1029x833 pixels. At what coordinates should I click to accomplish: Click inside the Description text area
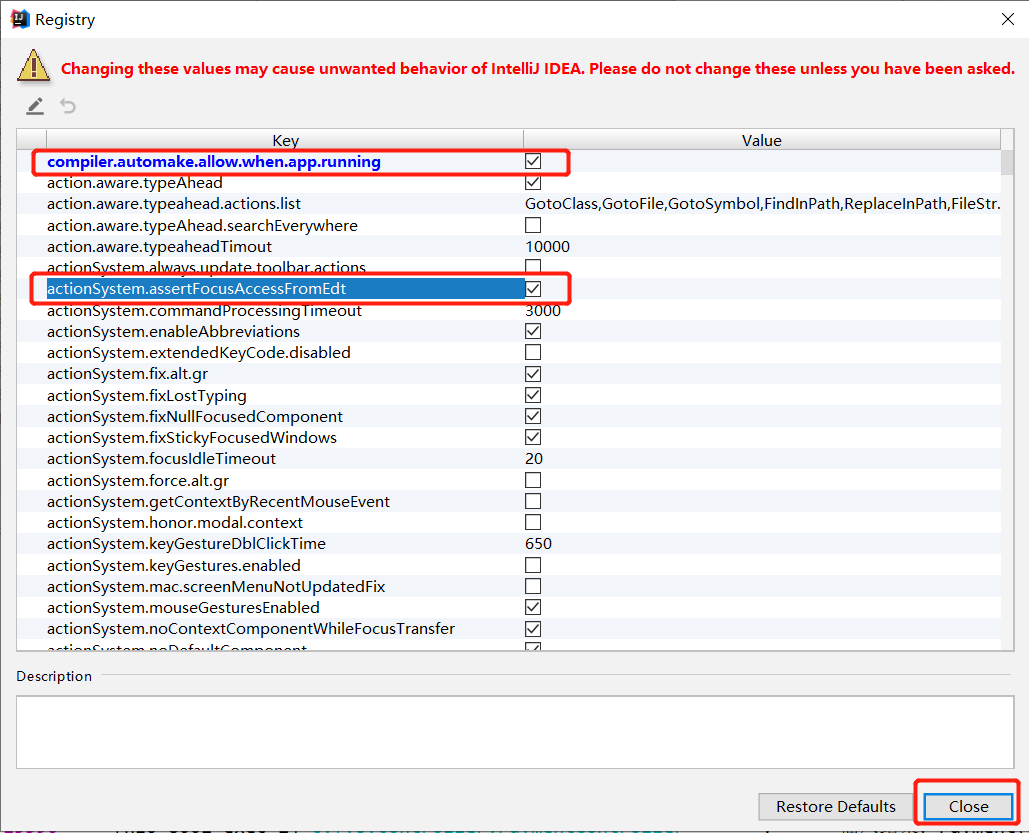tap(515, 732)
